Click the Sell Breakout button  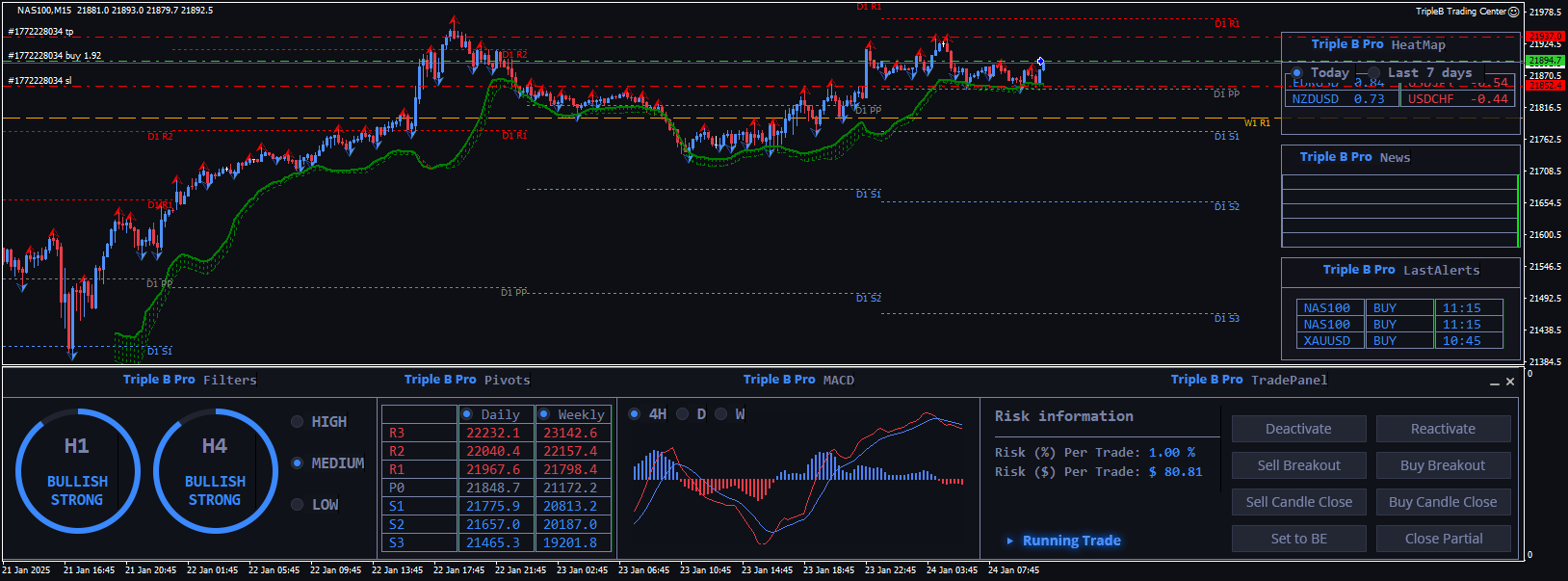[x=1298, y=465]
